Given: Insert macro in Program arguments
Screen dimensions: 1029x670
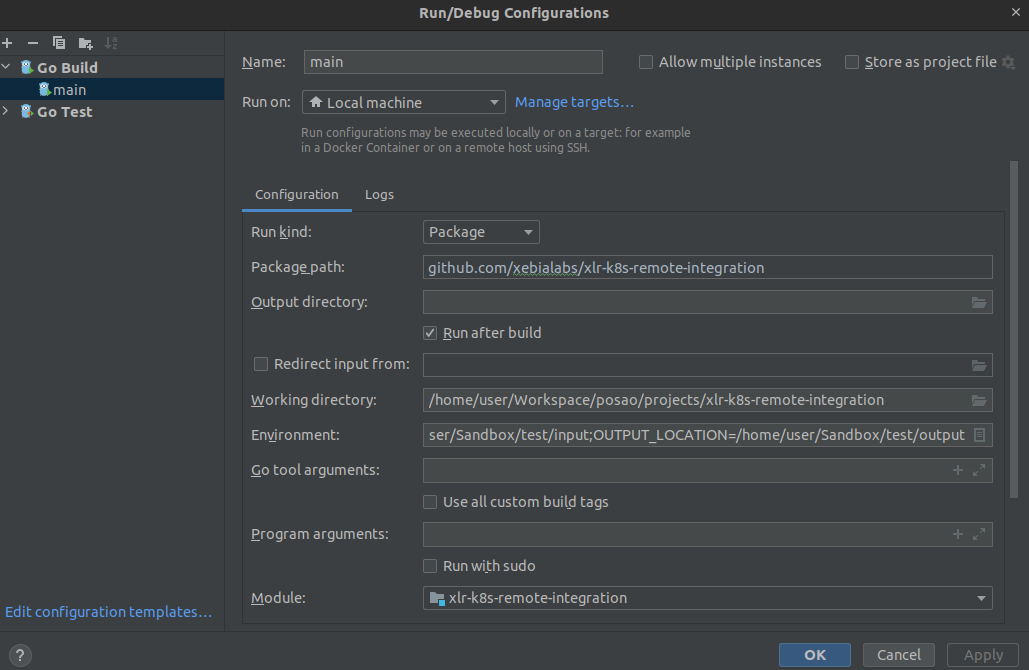Looking at the screenshot, I should click(x=957, y=534).
